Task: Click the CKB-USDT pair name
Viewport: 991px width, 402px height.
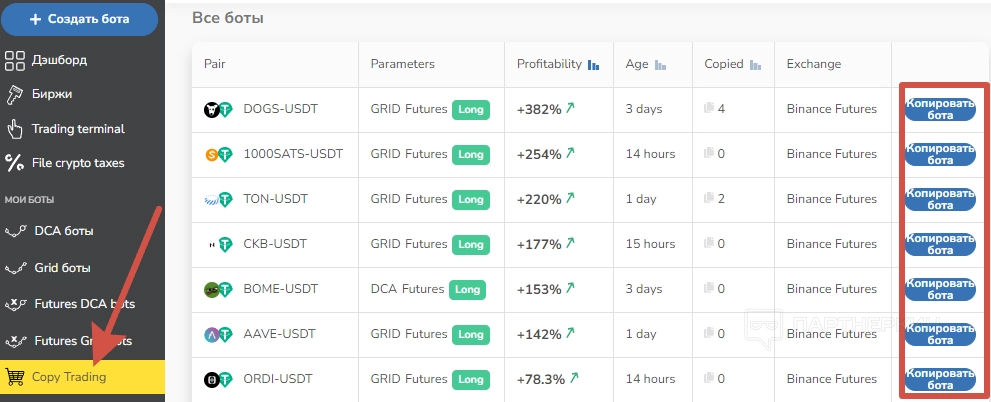Action: click(275, 243)
